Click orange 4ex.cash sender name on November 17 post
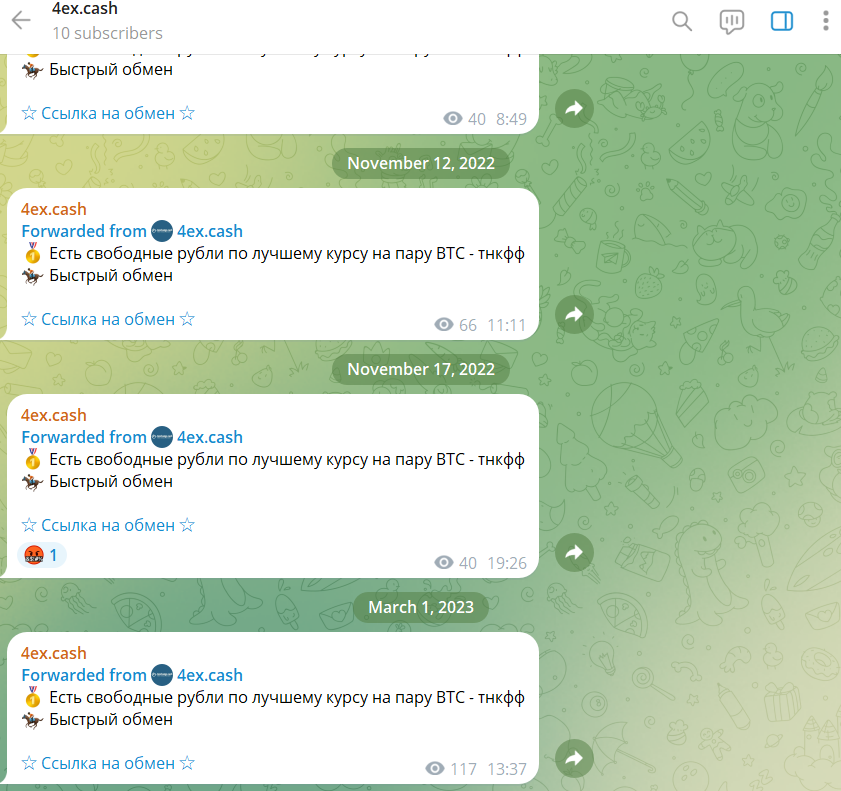Viewport: 841px width, 791px height. pyautogui.click(x=54, y=415)
